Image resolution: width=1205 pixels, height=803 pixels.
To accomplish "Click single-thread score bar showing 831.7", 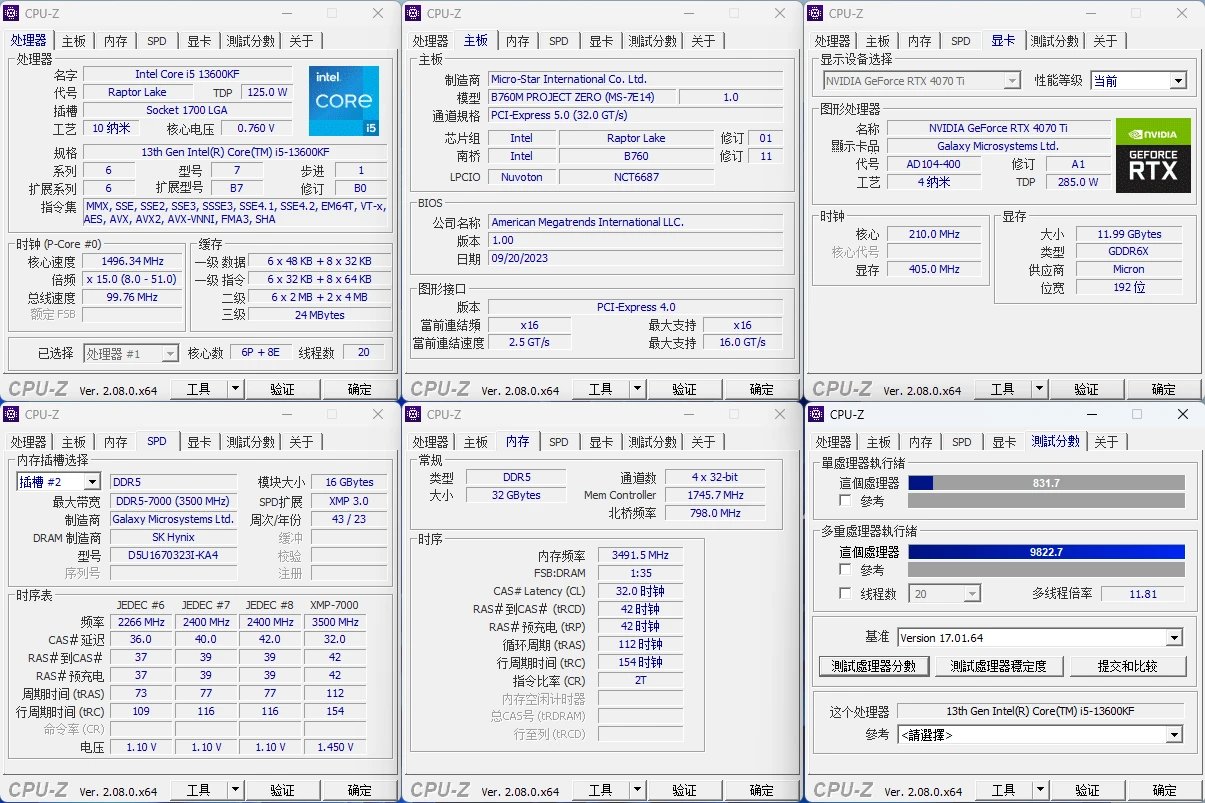I will coord(1046,483).
